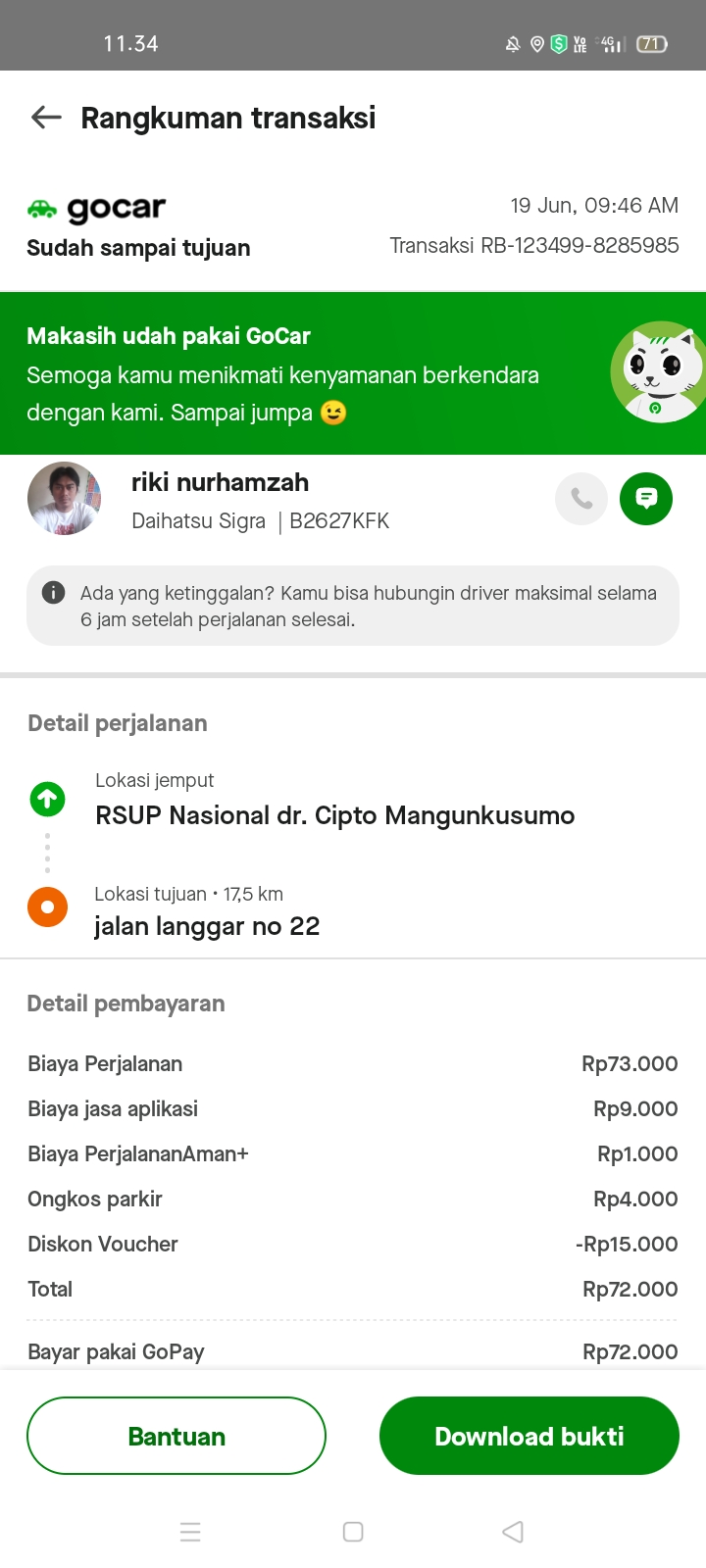Tap the orange destination marker icon
Screen dimensions: 706x1568
click(47, 906)
